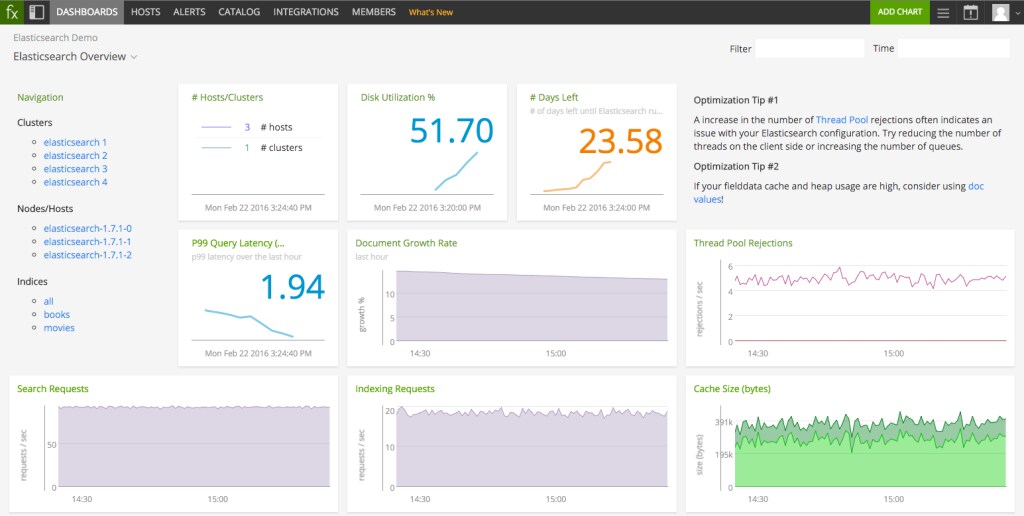Image resolution: width=1024 pixels, height=516 pixels.
Task: Open the hamburger menu icon
Action: point(943,12)
